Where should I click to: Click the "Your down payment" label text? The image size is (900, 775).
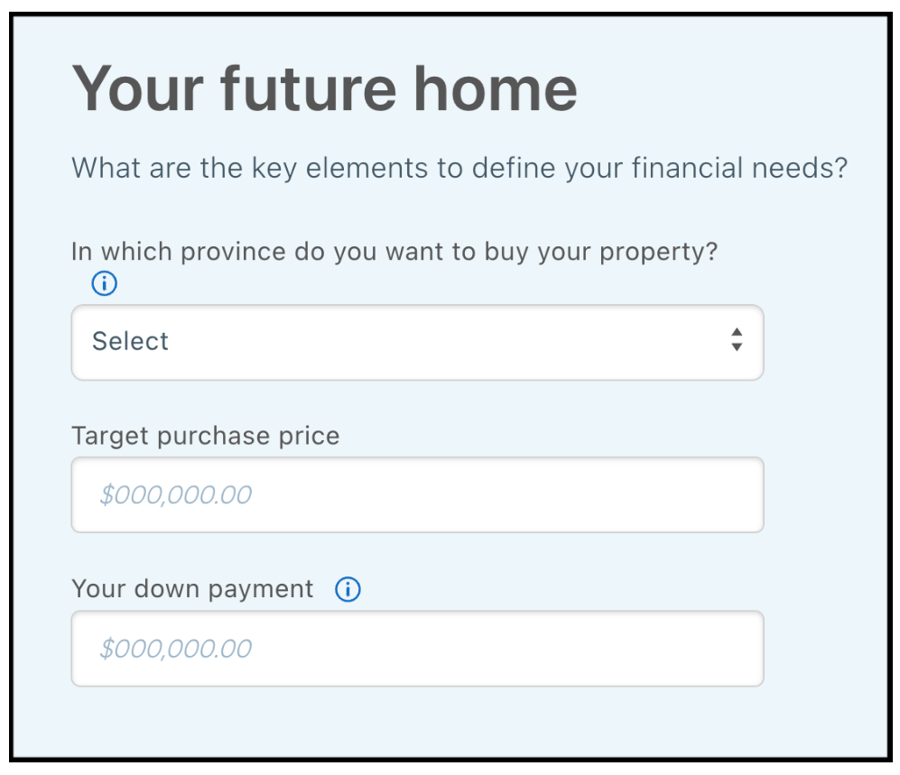(x=192, y=589)
